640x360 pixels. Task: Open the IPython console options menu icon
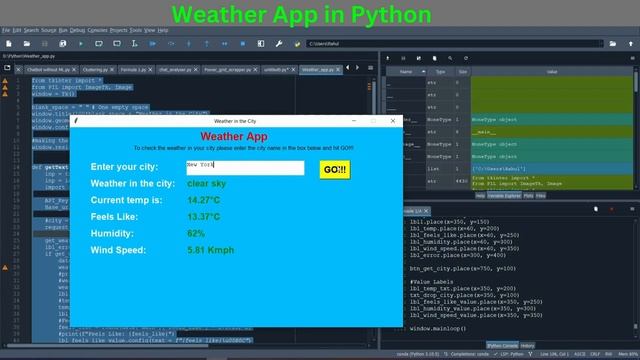click(632, 209)
